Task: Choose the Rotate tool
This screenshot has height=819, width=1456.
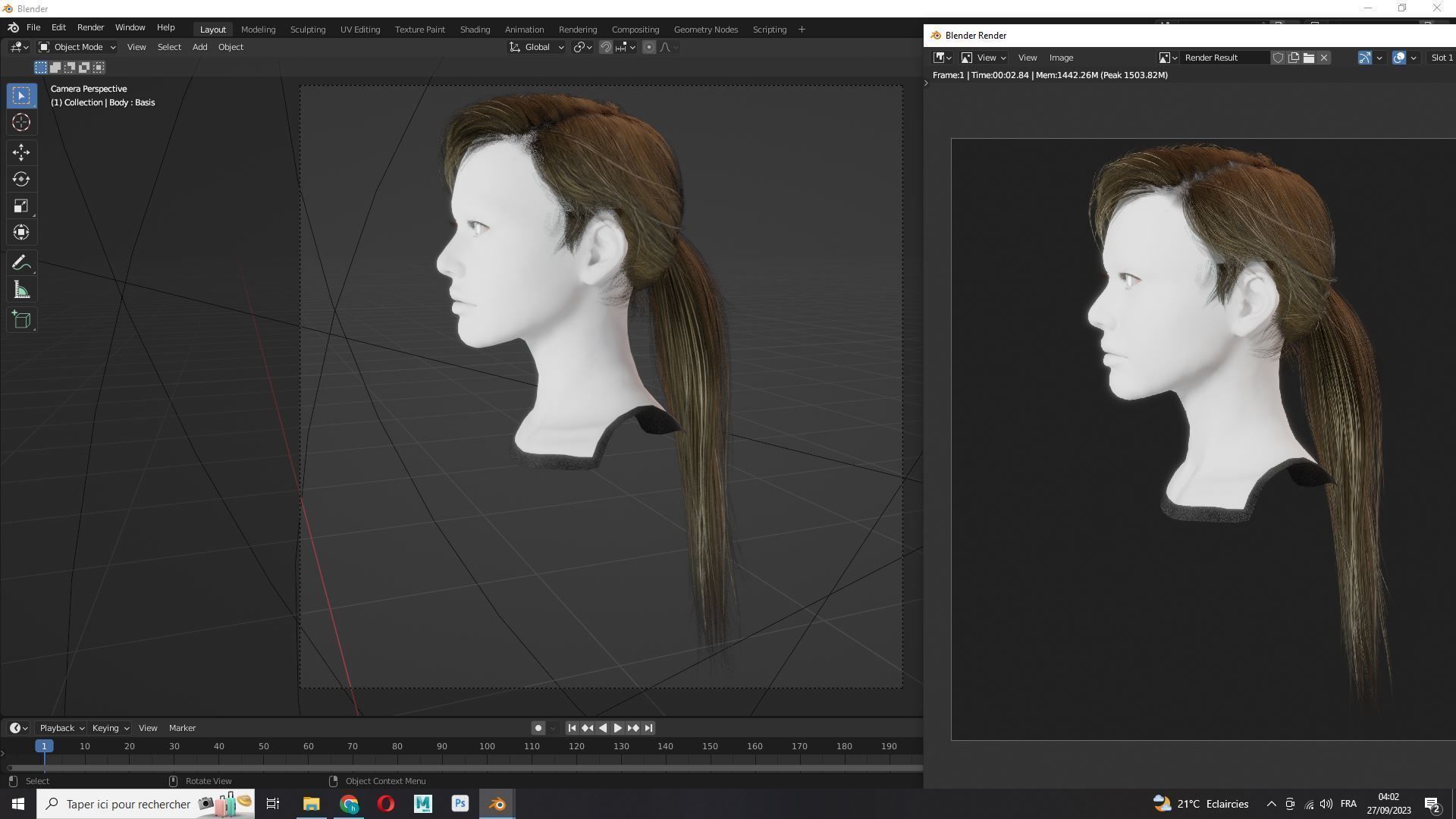Action: coord(21,179)
